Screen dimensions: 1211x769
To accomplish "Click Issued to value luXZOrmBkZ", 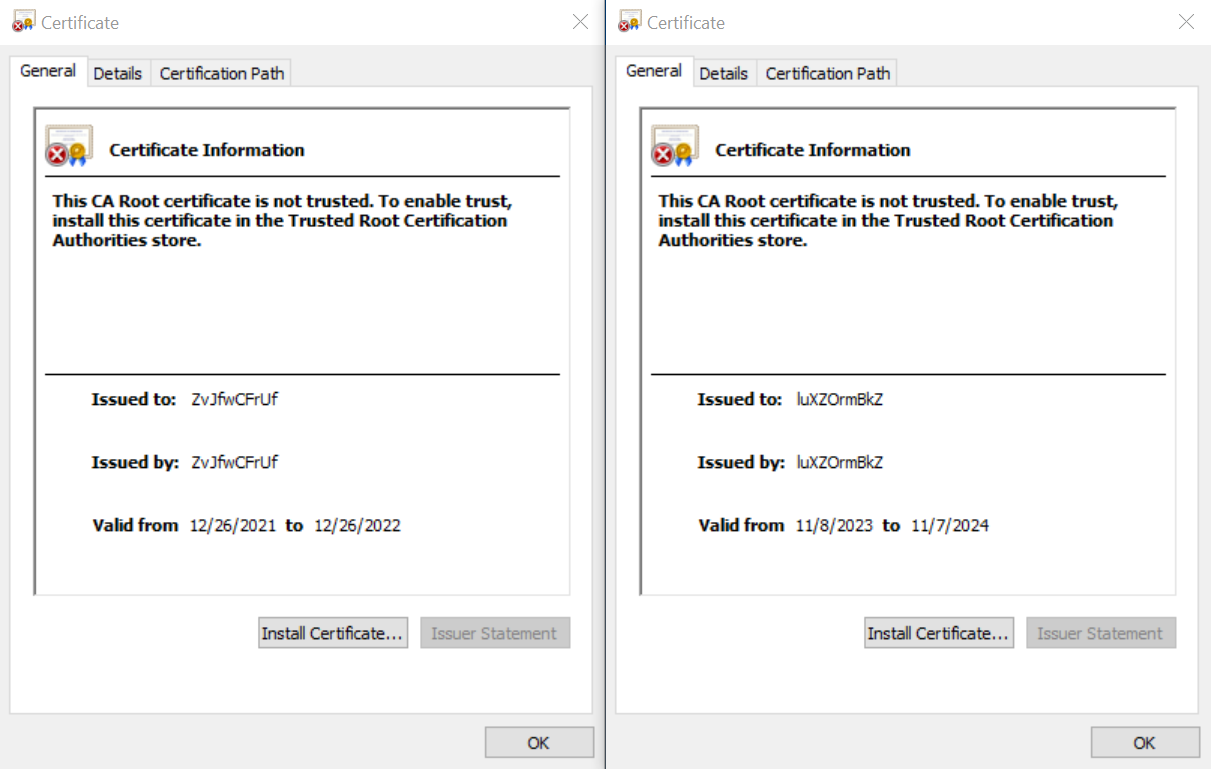I will click(840, 399).
